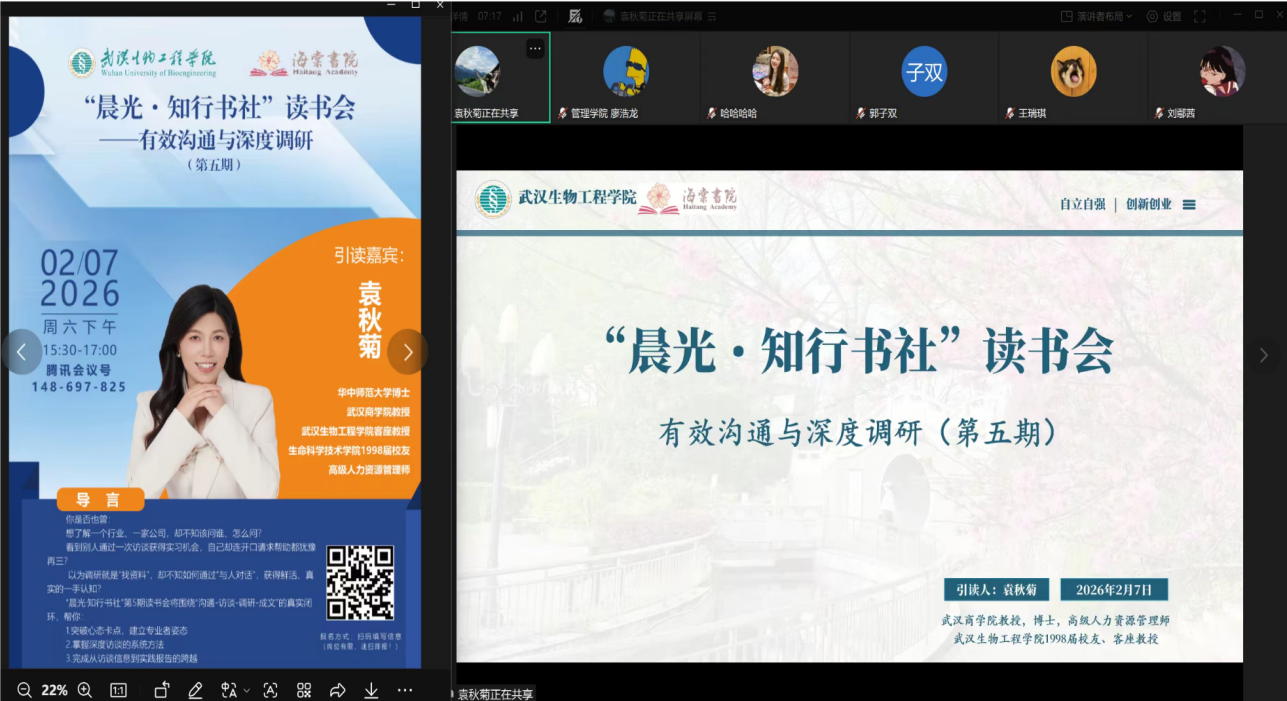
Task: Select participant 郭子双's video tile
Action: pyautogui.click(x=924, y=76)
